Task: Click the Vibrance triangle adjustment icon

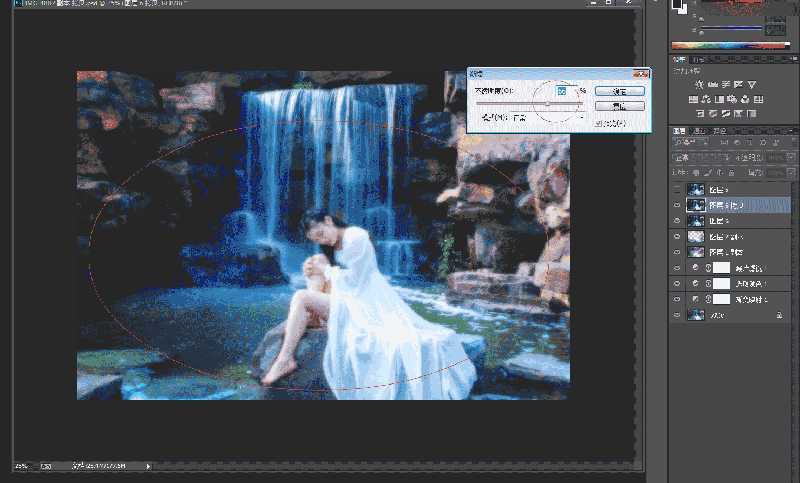Action: pos(752,85)
